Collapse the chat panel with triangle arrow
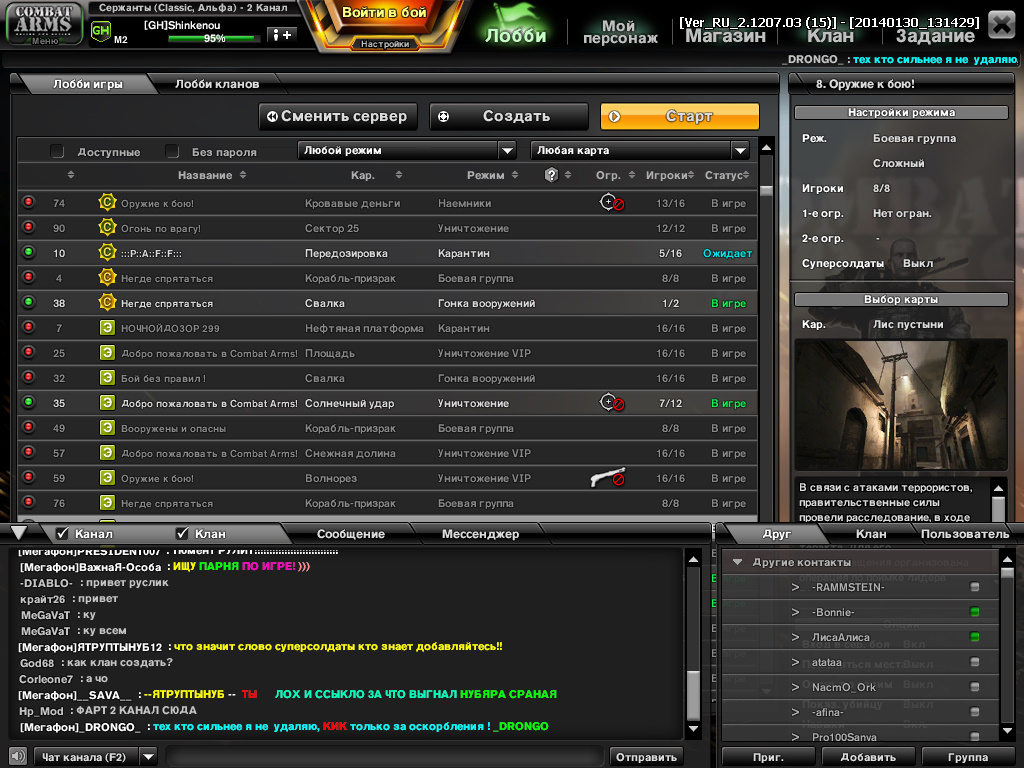Image resolution: width=1024 pixels, height=768 pixels. click(19, 532)
